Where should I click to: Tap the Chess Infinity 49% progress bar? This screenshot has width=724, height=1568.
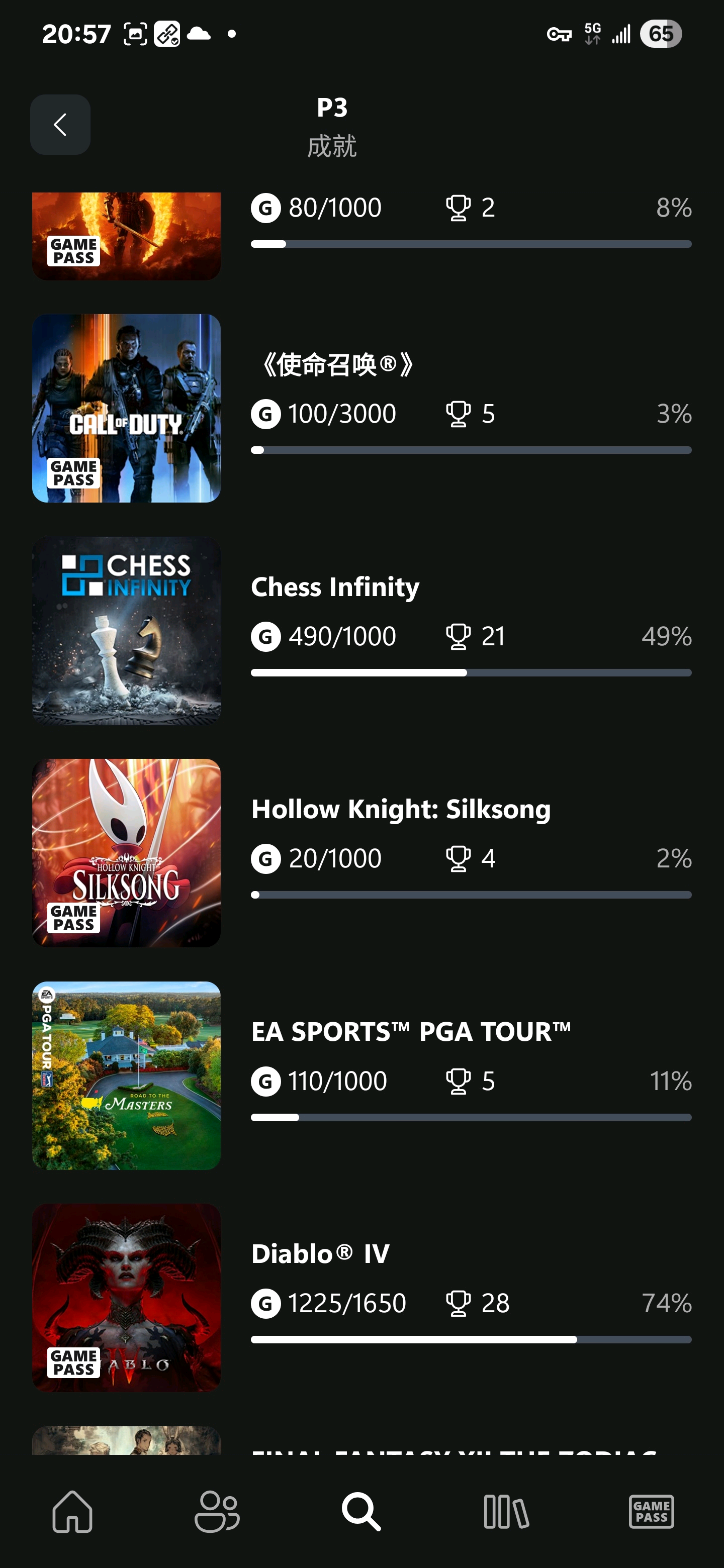471,672
